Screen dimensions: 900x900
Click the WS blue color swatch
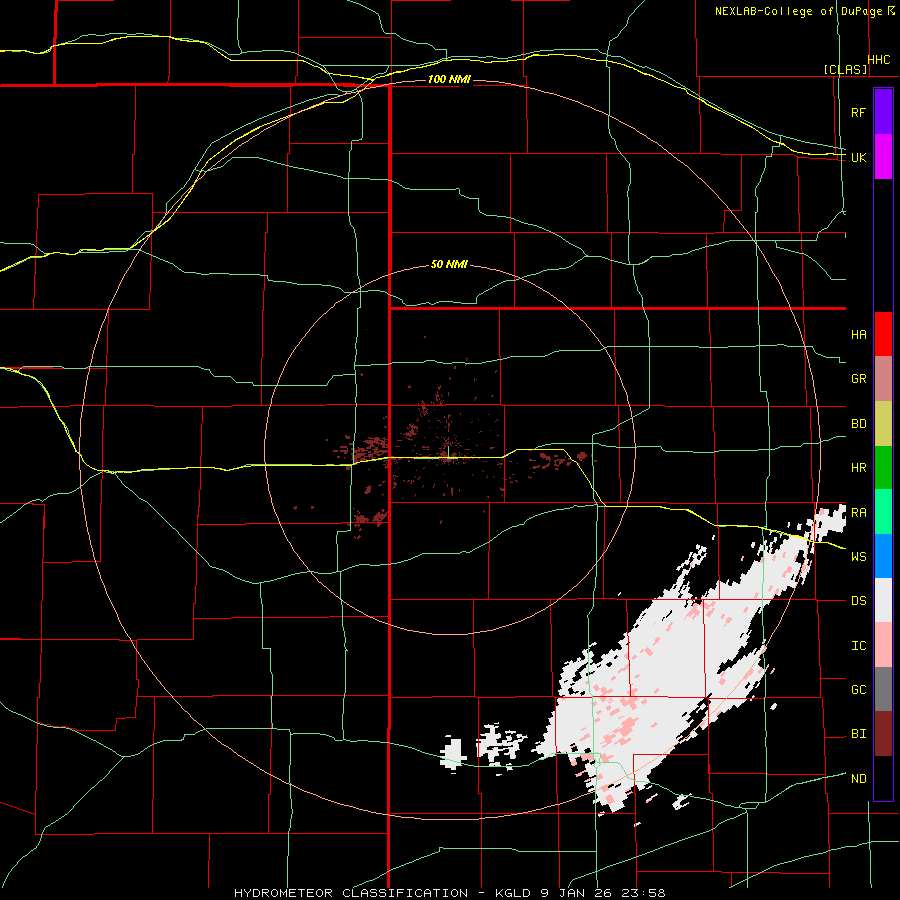coord(883,556)
